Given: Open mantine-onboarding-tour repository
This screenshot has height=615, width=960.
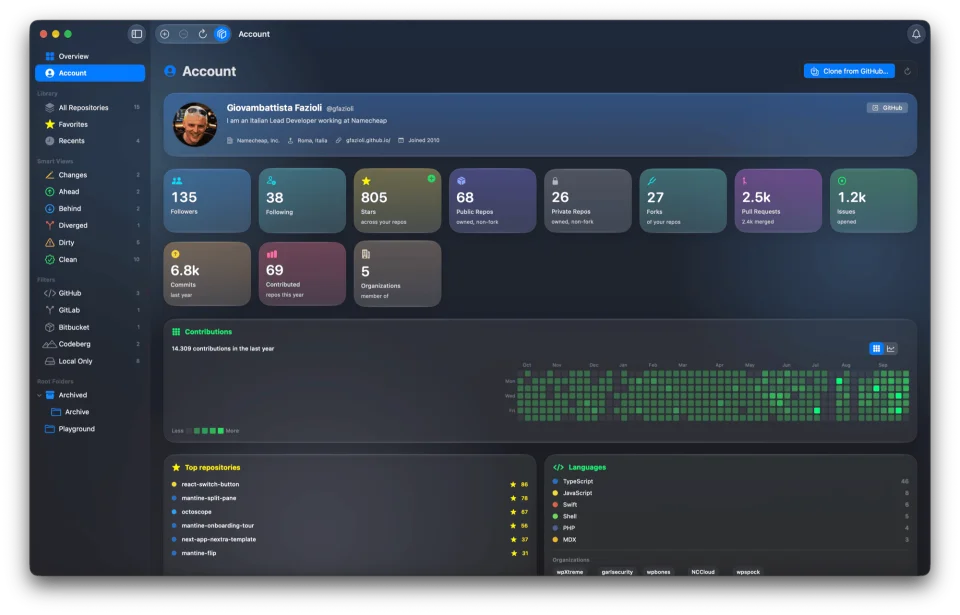Looking at the screenshot, I should point(350,526).
